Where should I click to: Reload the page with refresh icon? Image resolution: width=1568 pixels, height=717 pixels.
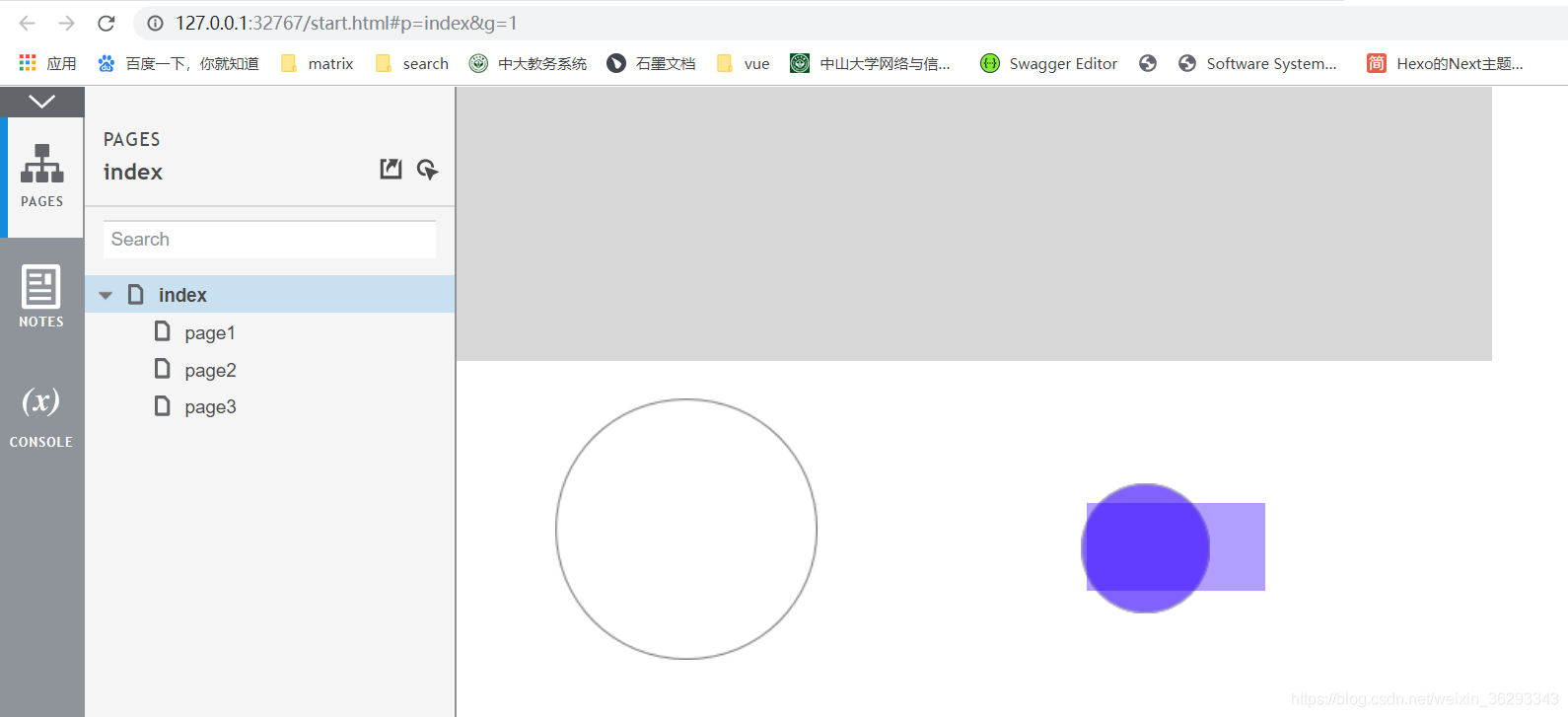(107, 23)
